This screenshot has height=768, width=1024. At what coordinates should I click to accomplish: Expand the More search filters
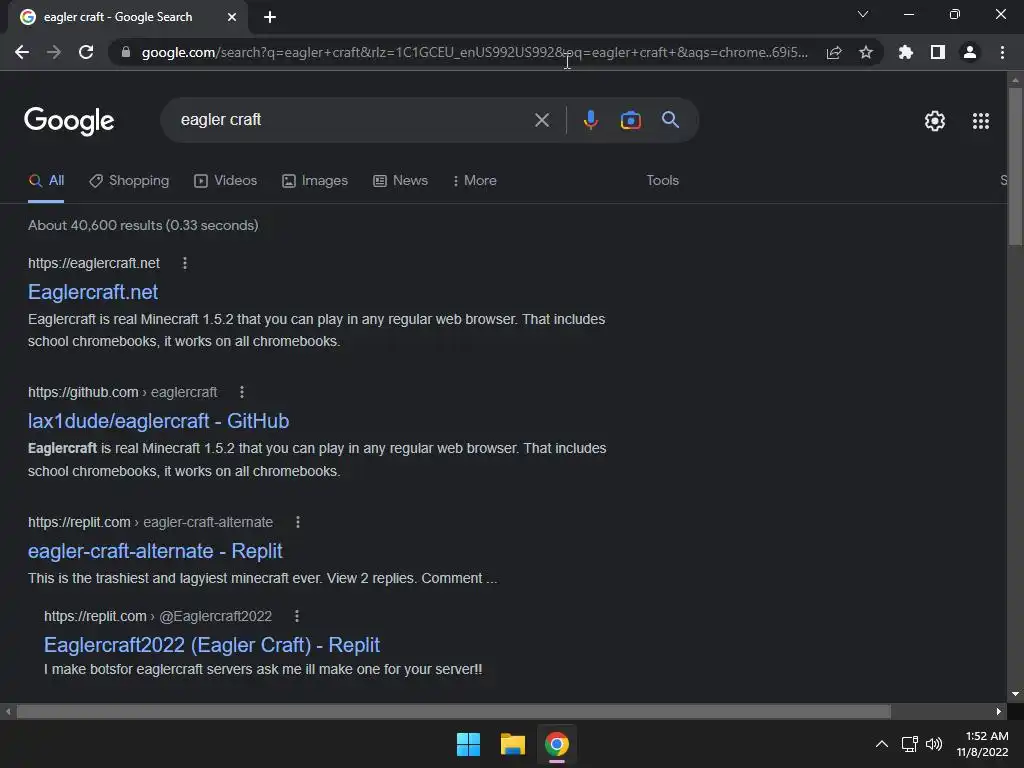[475, 181]
